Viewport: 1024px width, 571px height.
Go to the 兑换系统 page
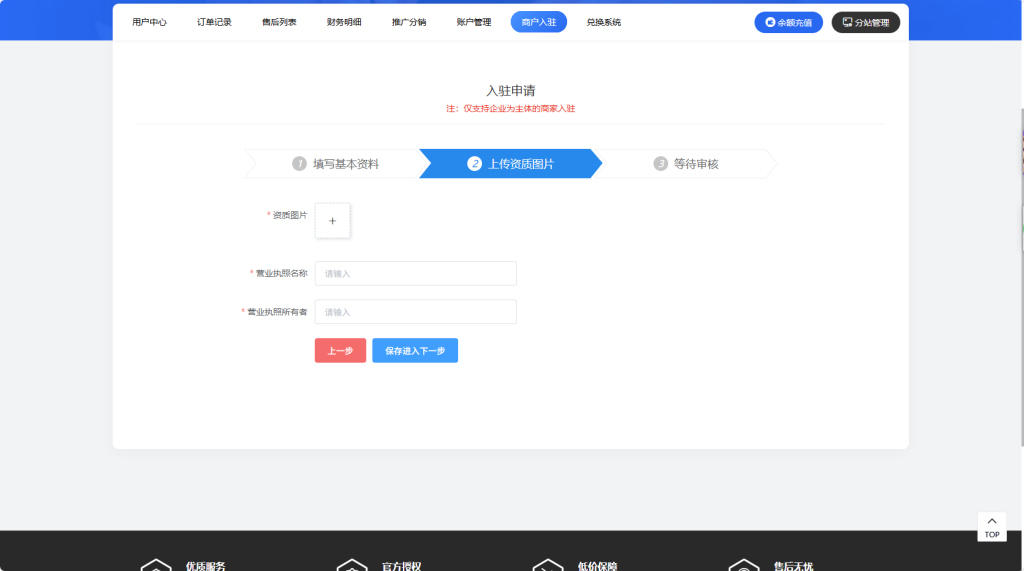click(x=603, y=22)
